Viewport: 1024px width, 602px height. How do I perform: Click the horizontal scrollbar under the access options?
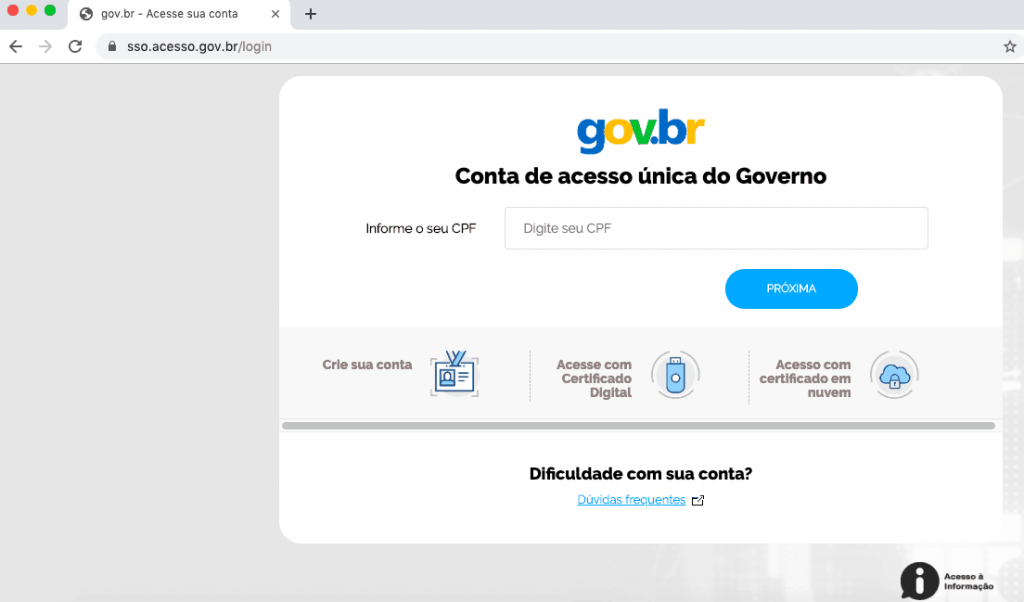click(x=638, y=426)
